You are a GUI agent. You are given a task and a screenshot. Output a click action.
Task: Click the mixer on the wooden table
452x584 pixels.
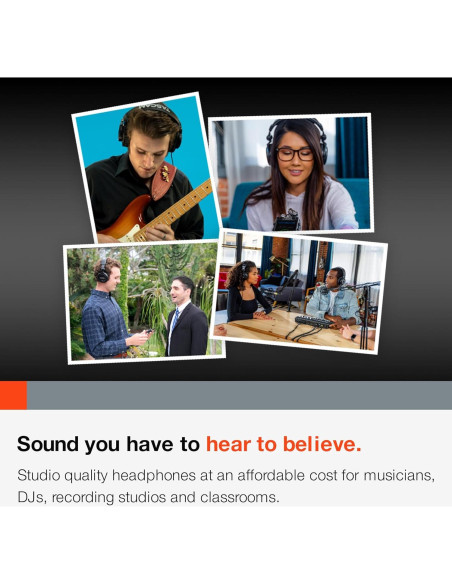pyautogui.click(x=313, y=322)
